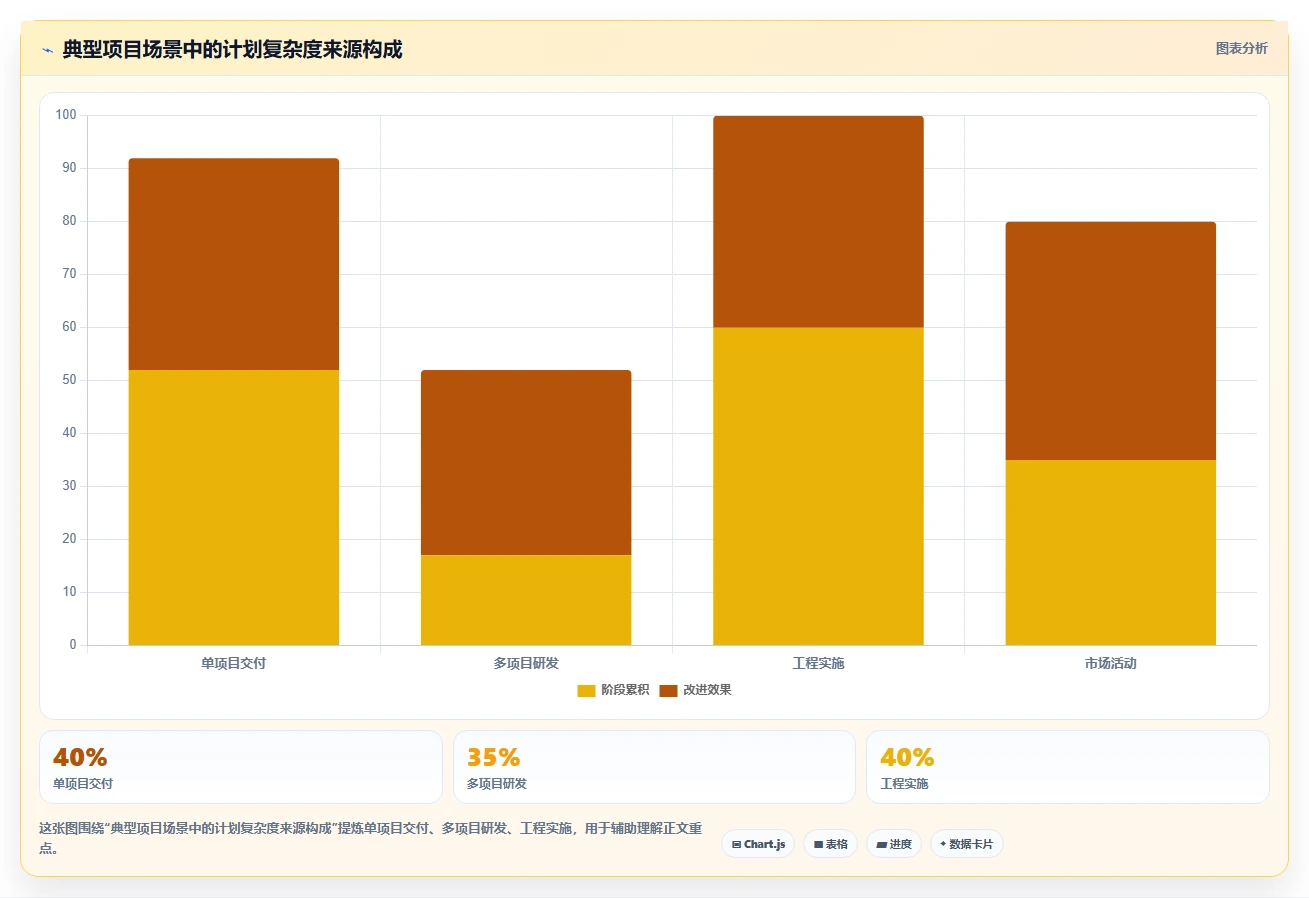The height and width of the screenshot is (898, 1309).
Task: Click the 图表分析 label in header
Action: pyautogui.click(x=1241, y=48)
